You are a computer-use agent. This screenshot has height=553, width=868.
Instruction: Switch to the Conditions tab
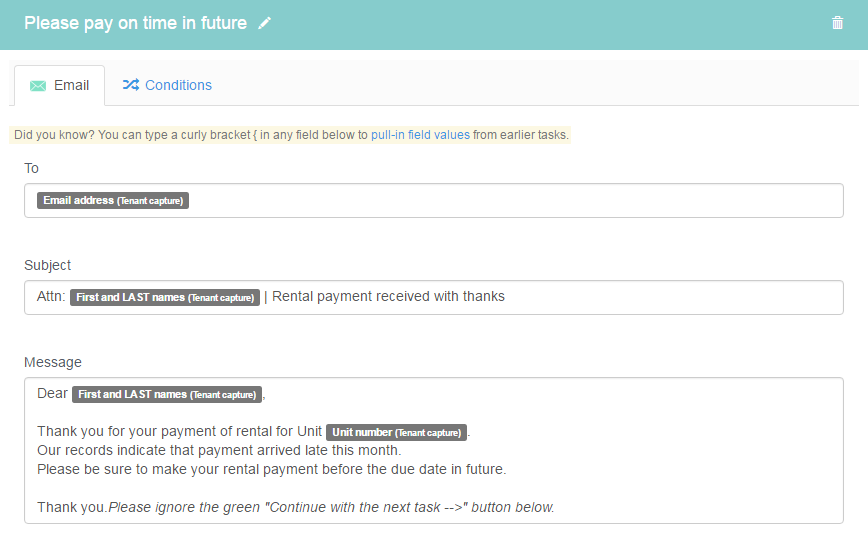(167, 85)
